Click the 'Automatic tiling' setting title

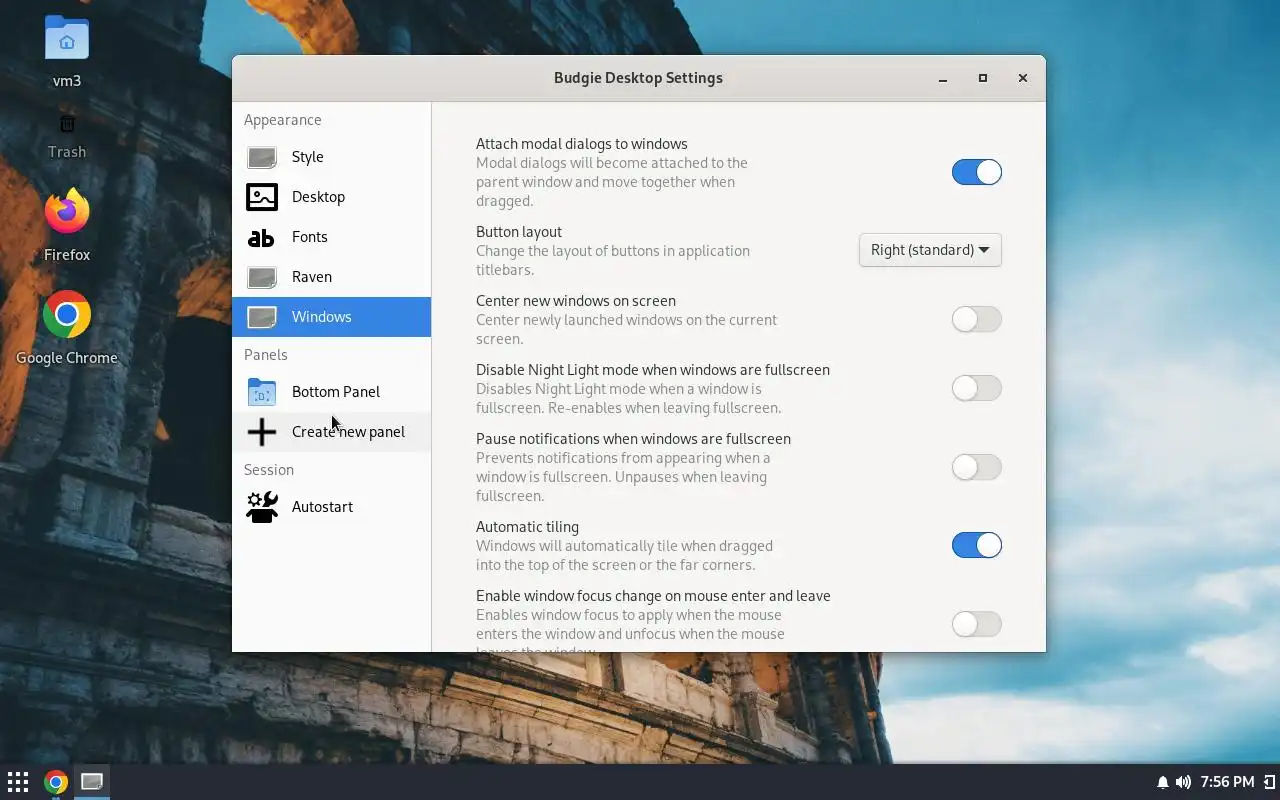527,527
